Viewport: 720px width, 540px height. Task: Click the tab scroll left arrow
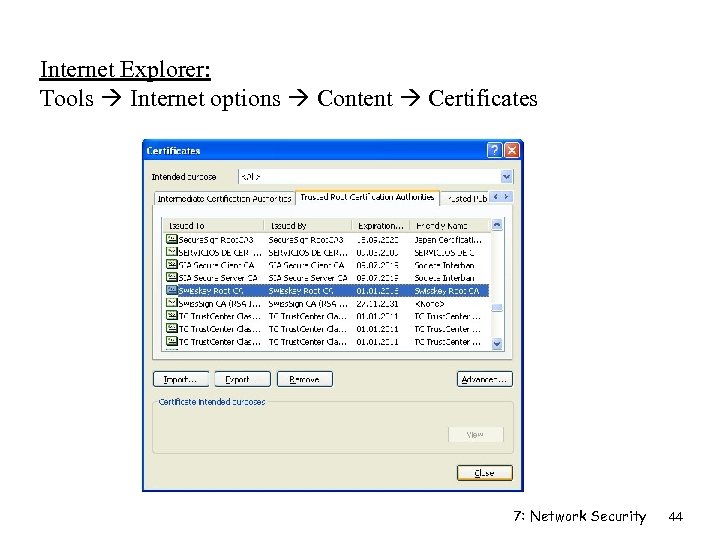pyautogui.click(x=496, y=197)
